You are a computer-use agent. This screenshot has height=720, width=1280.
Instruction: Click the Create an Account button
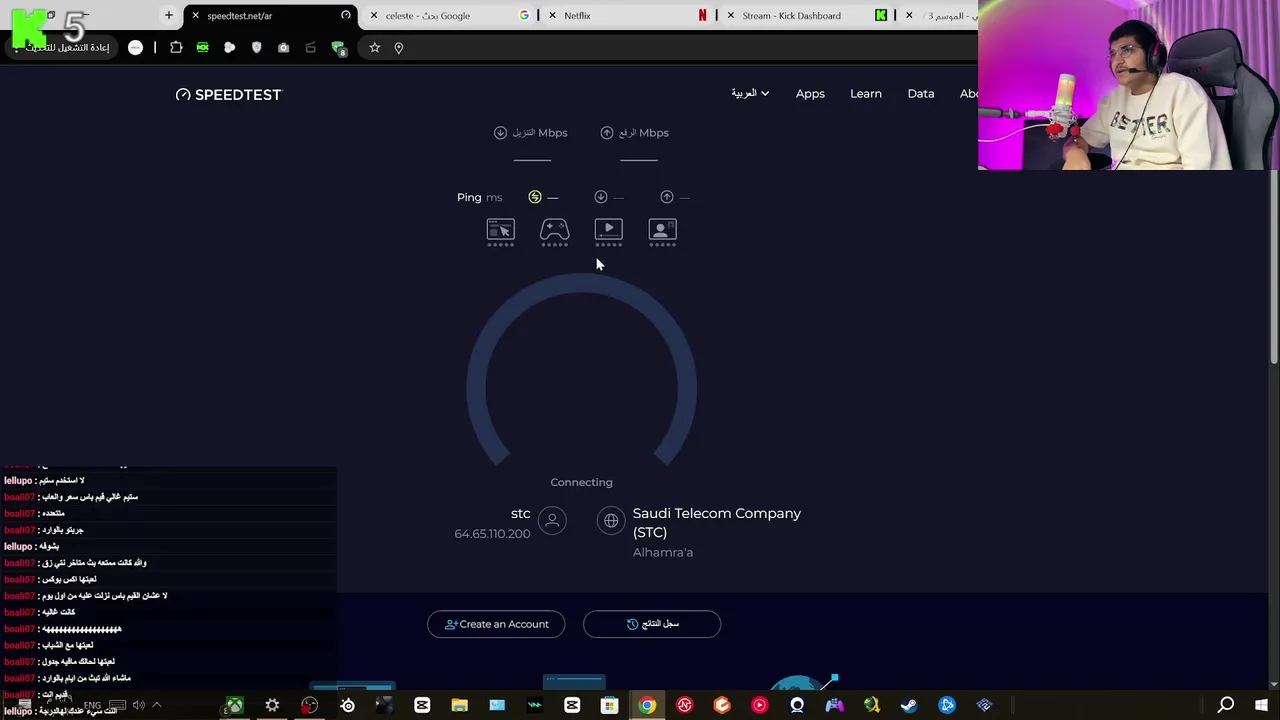(496, 624)
